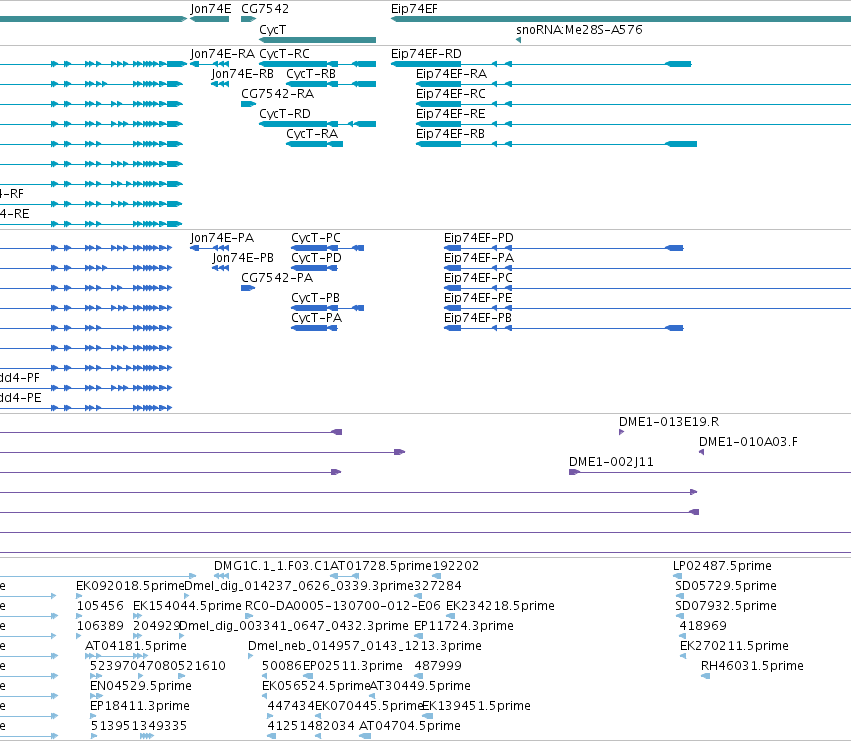Click the Eip74EF-RB transcript label
This screenshot has width=851, height=741.
(450, 135)
